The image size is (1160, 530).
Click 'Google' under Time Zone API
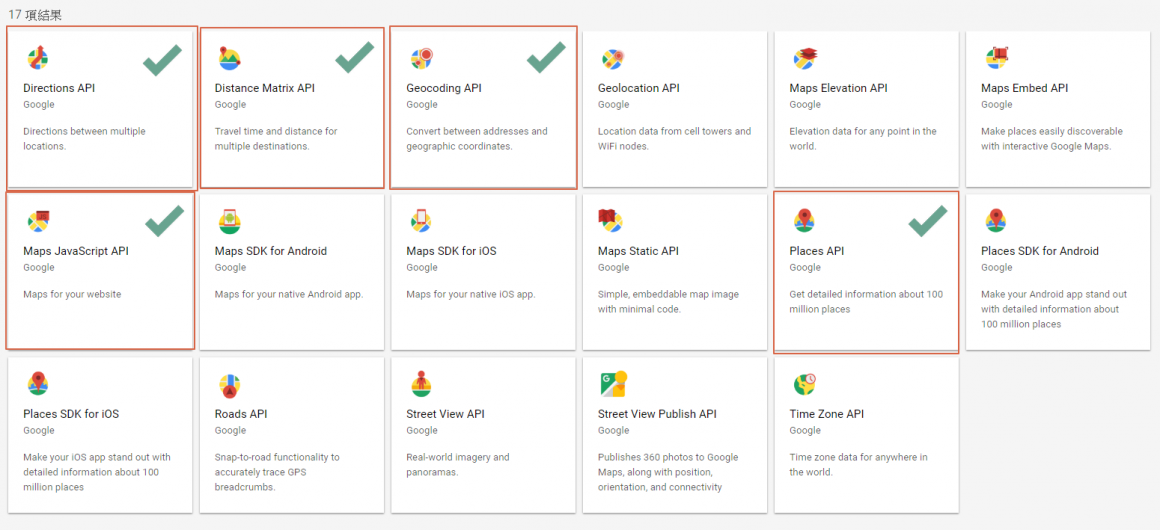tap(805, 430)
